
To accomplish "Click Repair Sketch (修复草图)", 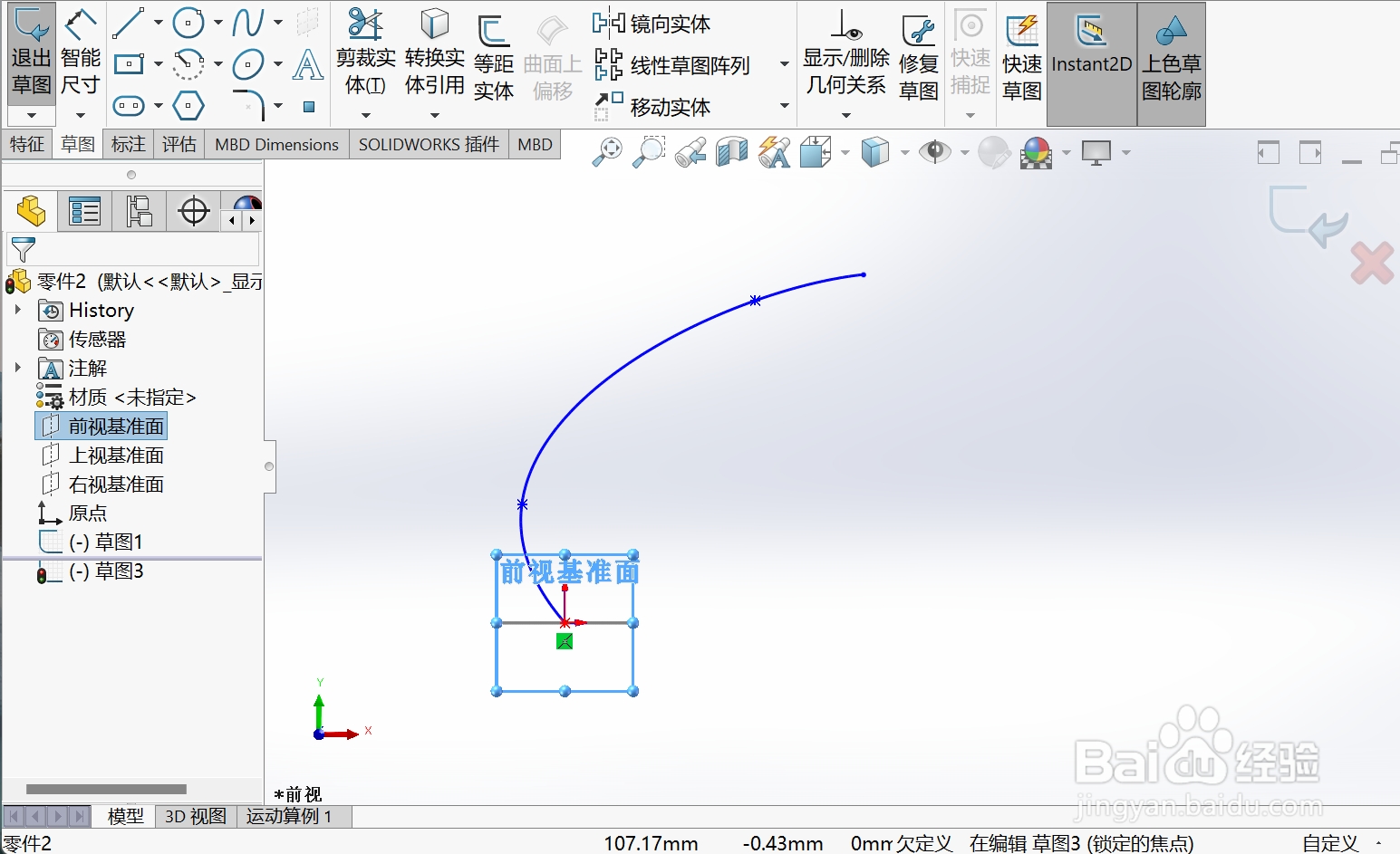I will [x=918, y=59].
